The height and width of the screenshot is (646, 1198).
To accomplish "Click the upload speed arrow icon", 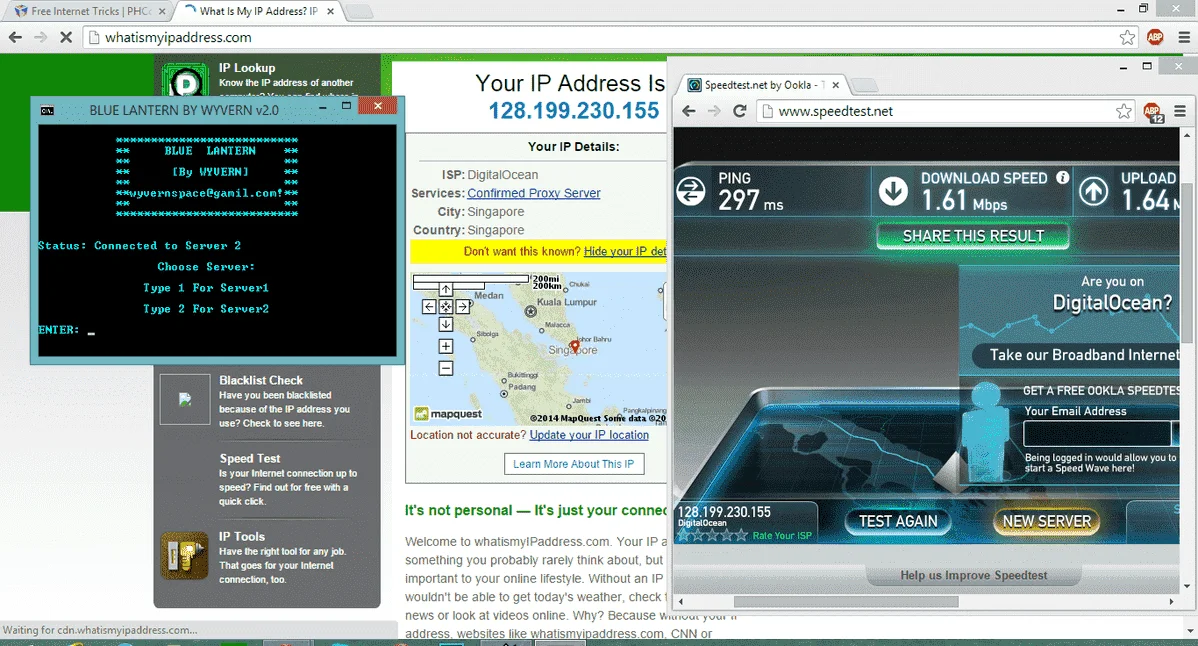I will (x=1093, y=191).
